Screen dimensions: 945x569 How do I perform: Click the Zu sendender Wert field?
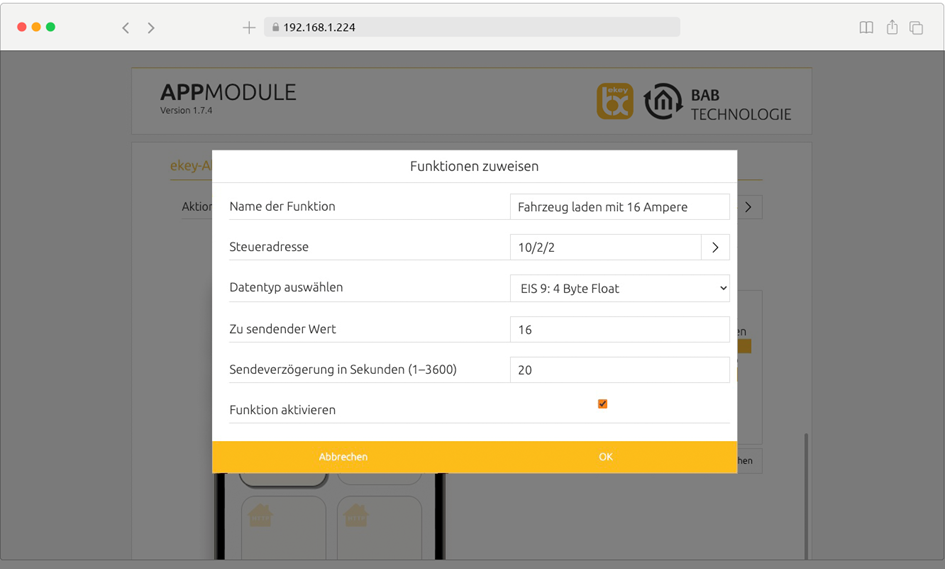click(620, 329)
